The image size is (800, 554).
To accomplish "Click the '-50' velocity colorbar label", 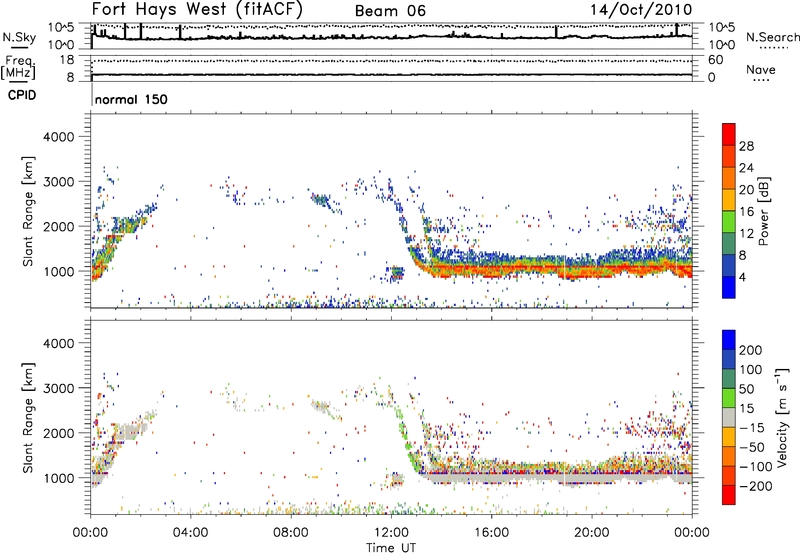I will click(752, 447).
